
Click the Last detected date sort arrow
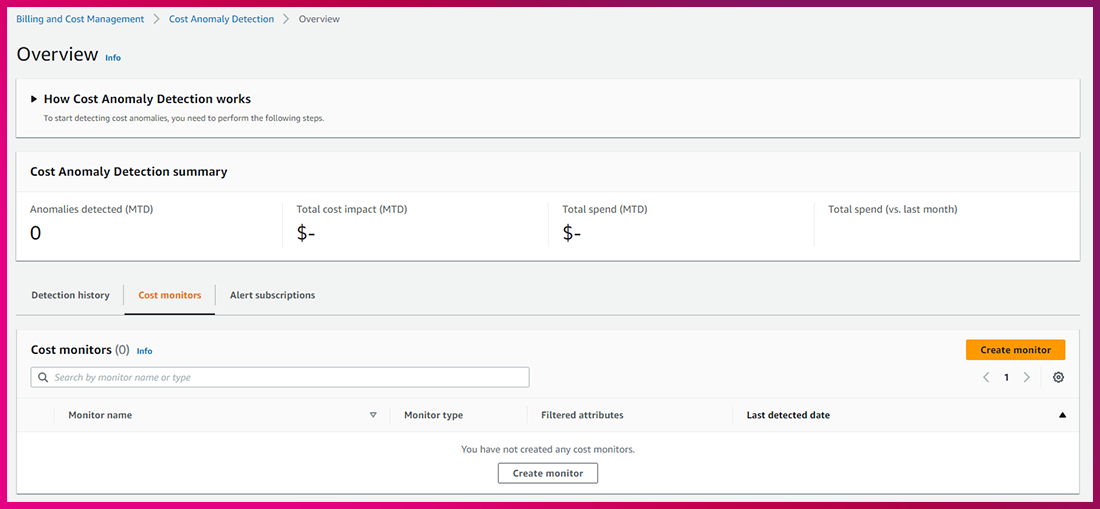pyautogui.click(x=1062, y=415)
